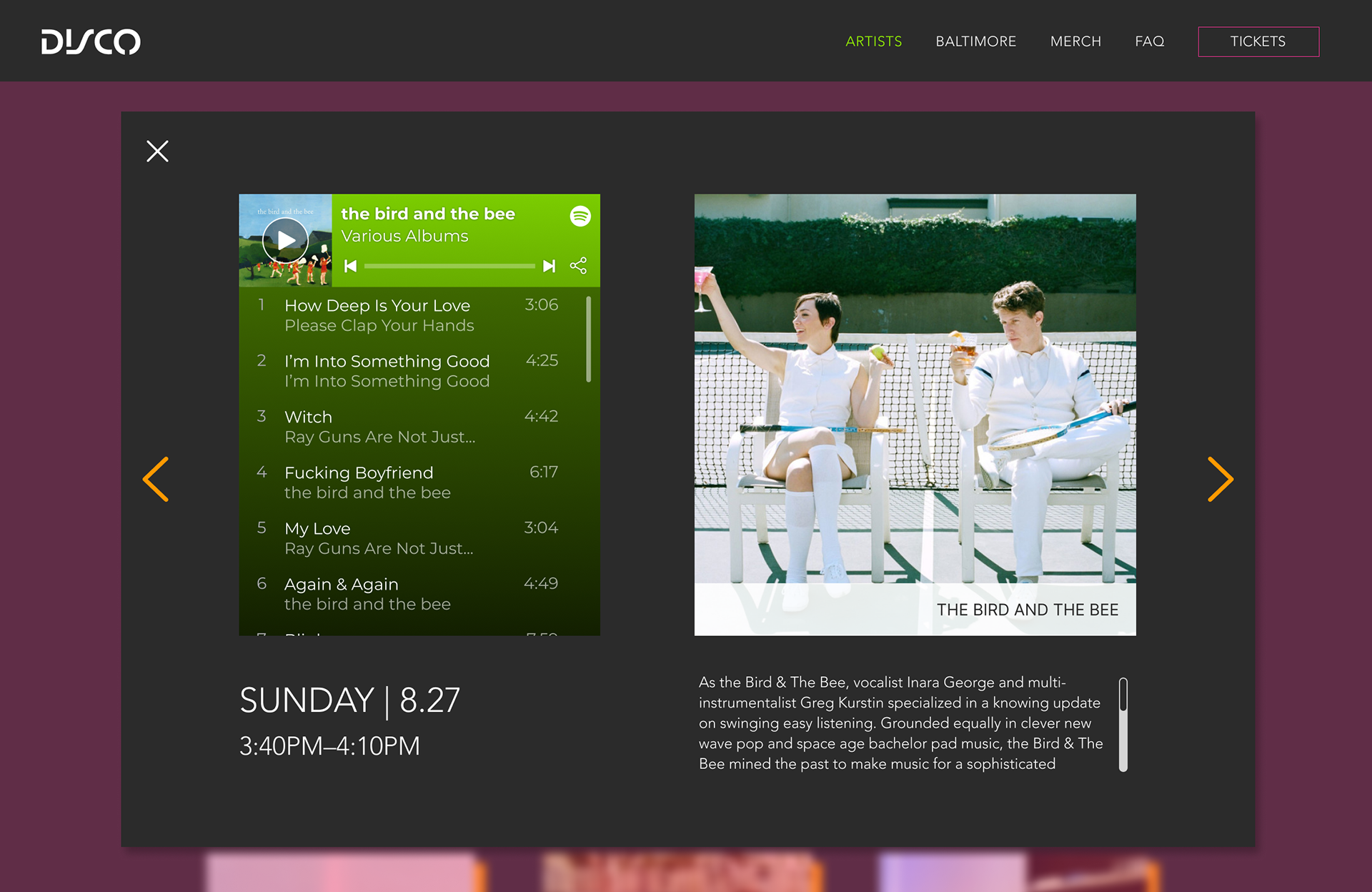Click Please Clap Your Hands album name

(x=379, y=326)
